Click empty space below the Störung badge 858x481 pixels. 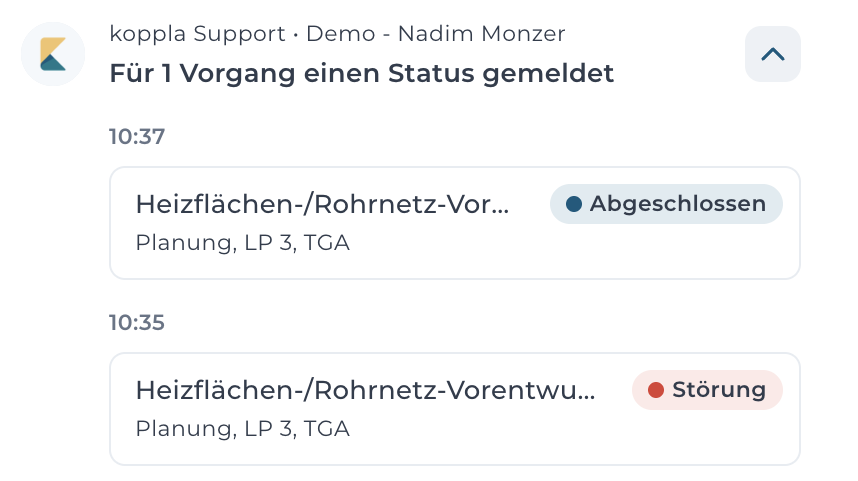coord(707,437)
